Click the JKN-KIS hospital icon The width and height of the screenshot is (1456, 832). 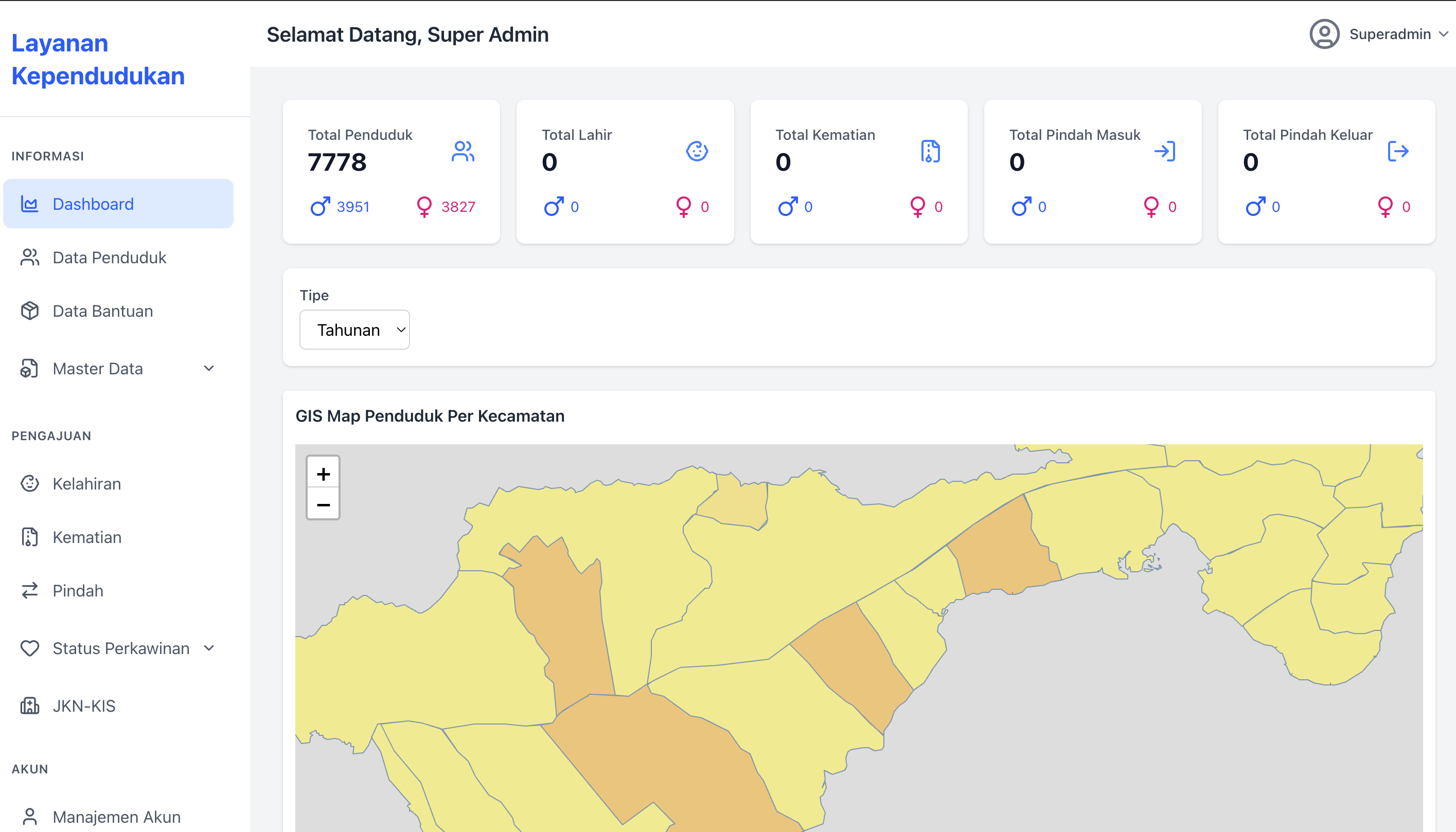[29, 705]
